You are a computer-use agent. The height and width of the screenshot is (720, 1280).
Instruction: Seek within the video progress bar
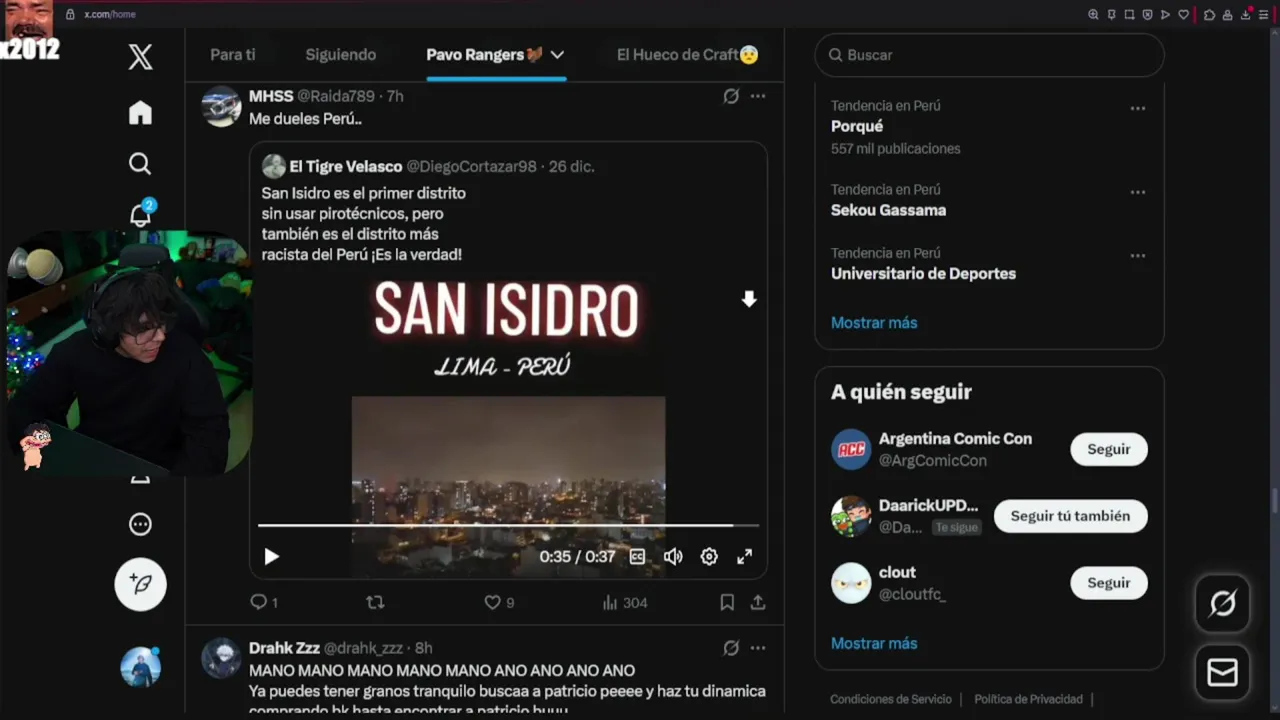pyautogui.click(x=508, y=525)
